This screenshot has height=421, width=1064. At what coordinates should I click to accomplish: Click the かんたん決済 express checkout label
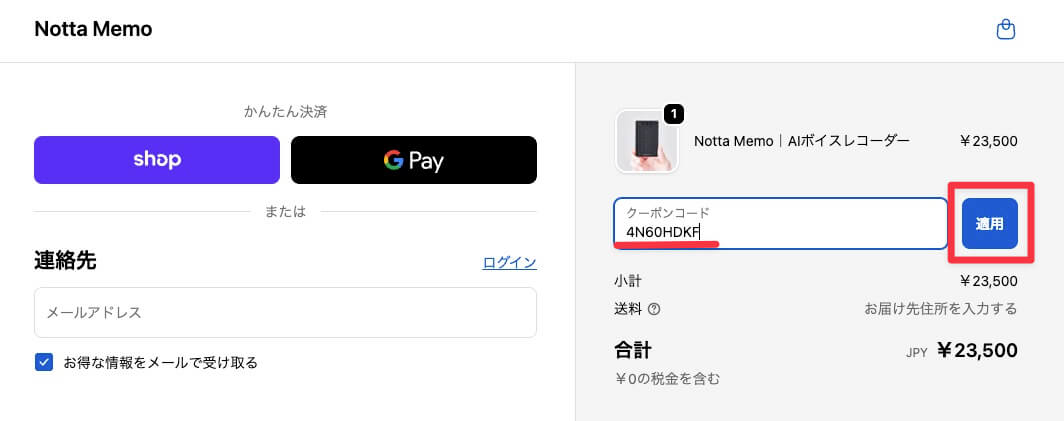click(285, 111)
